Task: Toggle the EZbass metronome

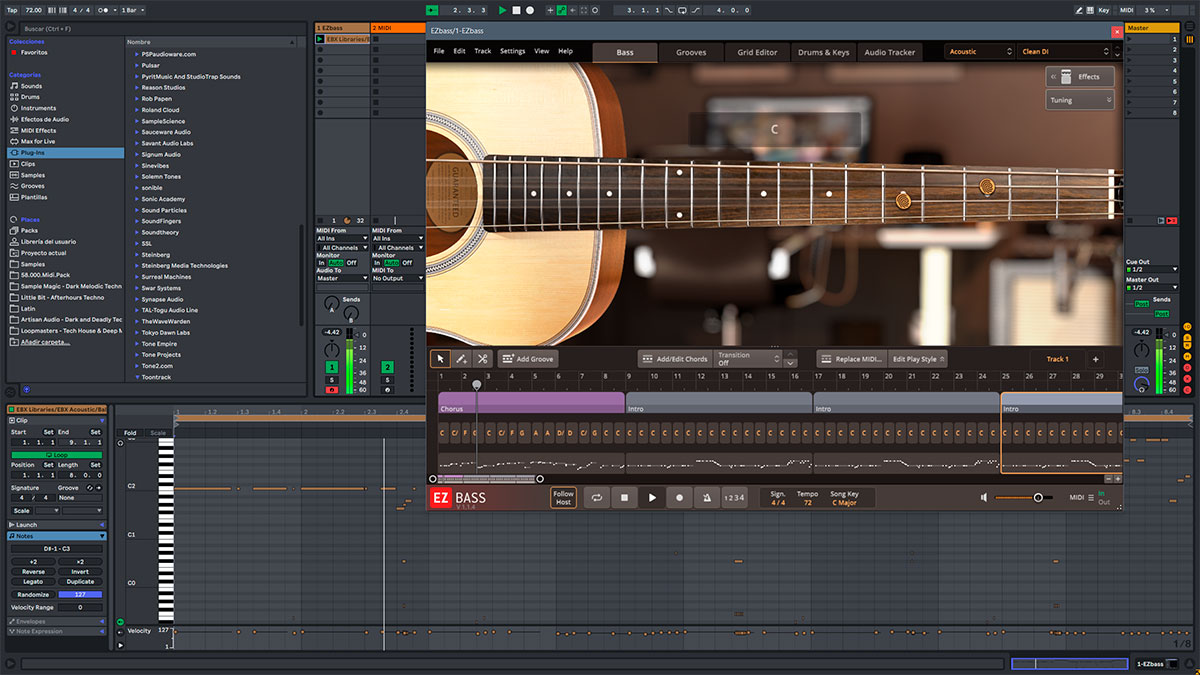Action: (x=707, y=497)
